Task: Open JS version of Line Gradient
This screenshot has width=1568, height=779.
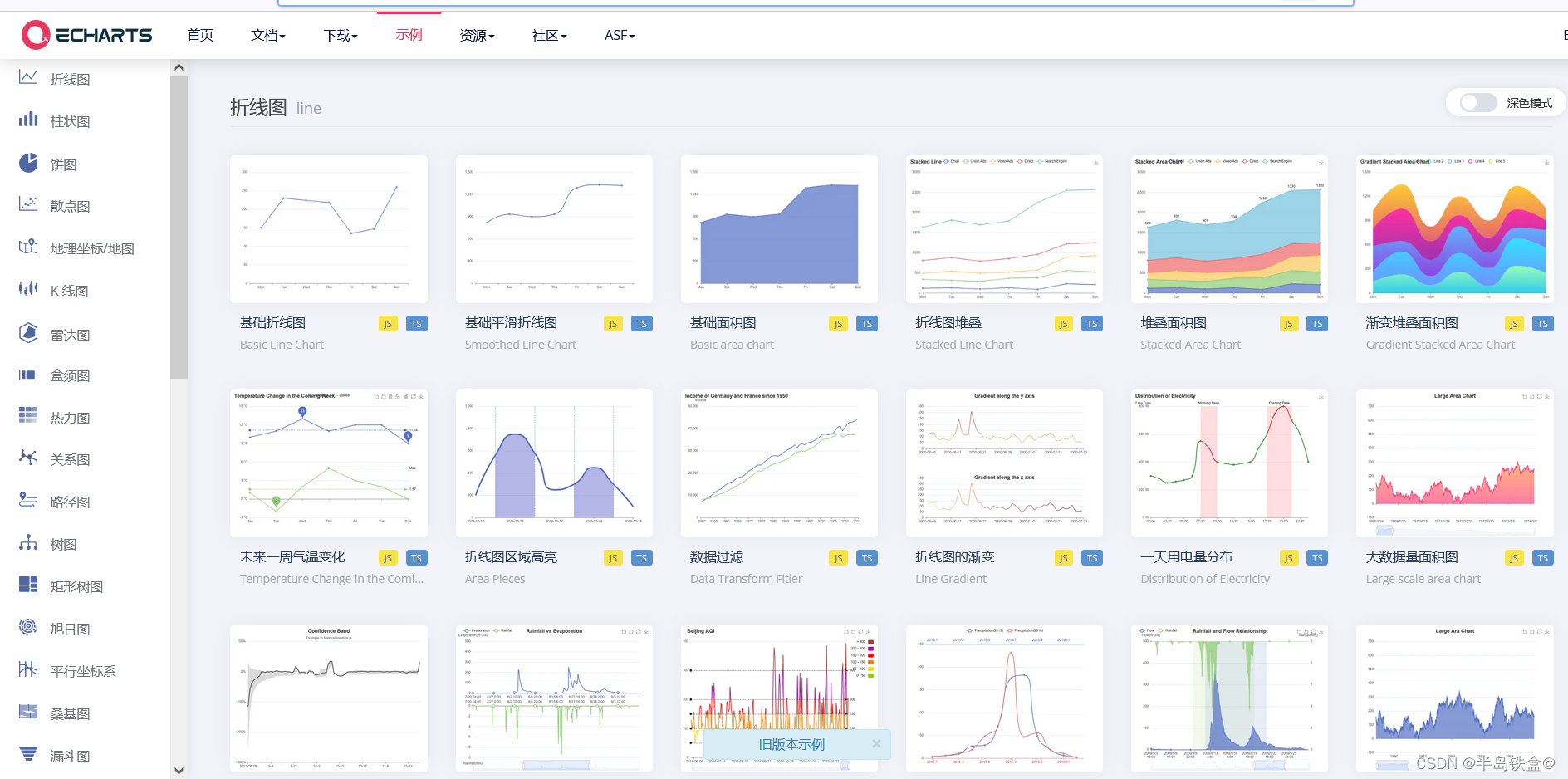Action: [1063, 558]
